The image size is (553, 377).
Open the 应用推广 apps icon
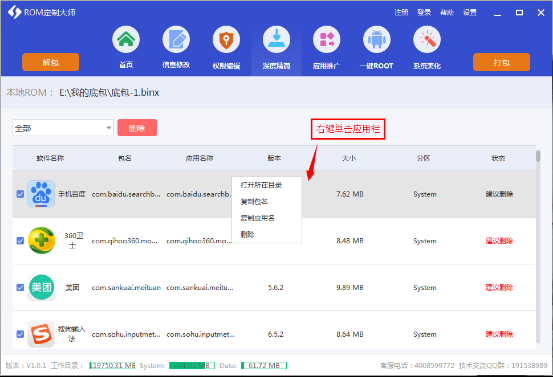point(327,39)
